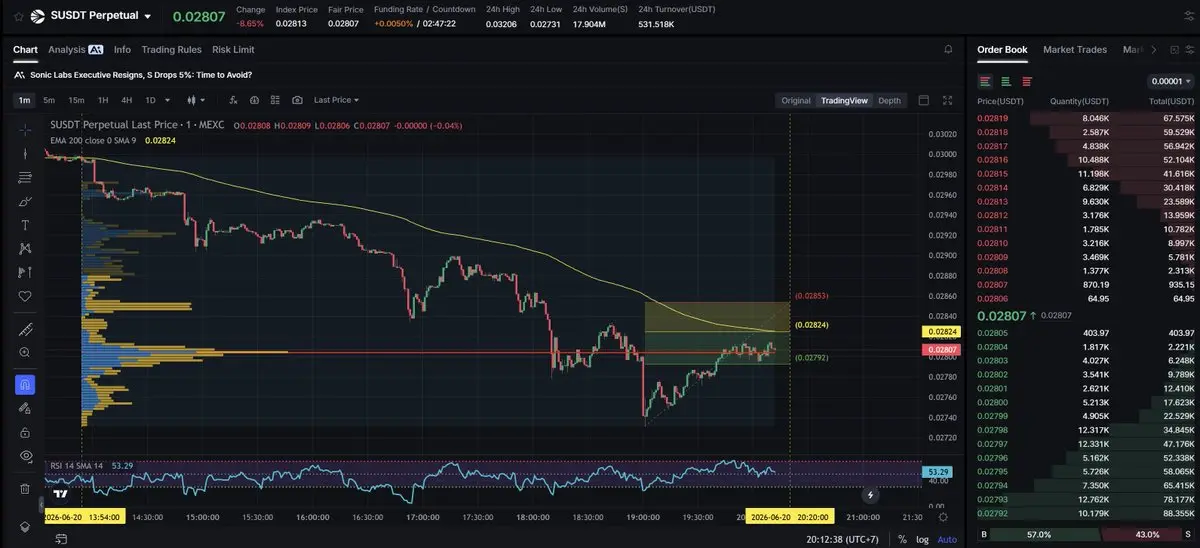Screen dimensions: 1200x548
Task: Open the Trading Rules tab
Action: pyautogui.click(x=171, y=49)
